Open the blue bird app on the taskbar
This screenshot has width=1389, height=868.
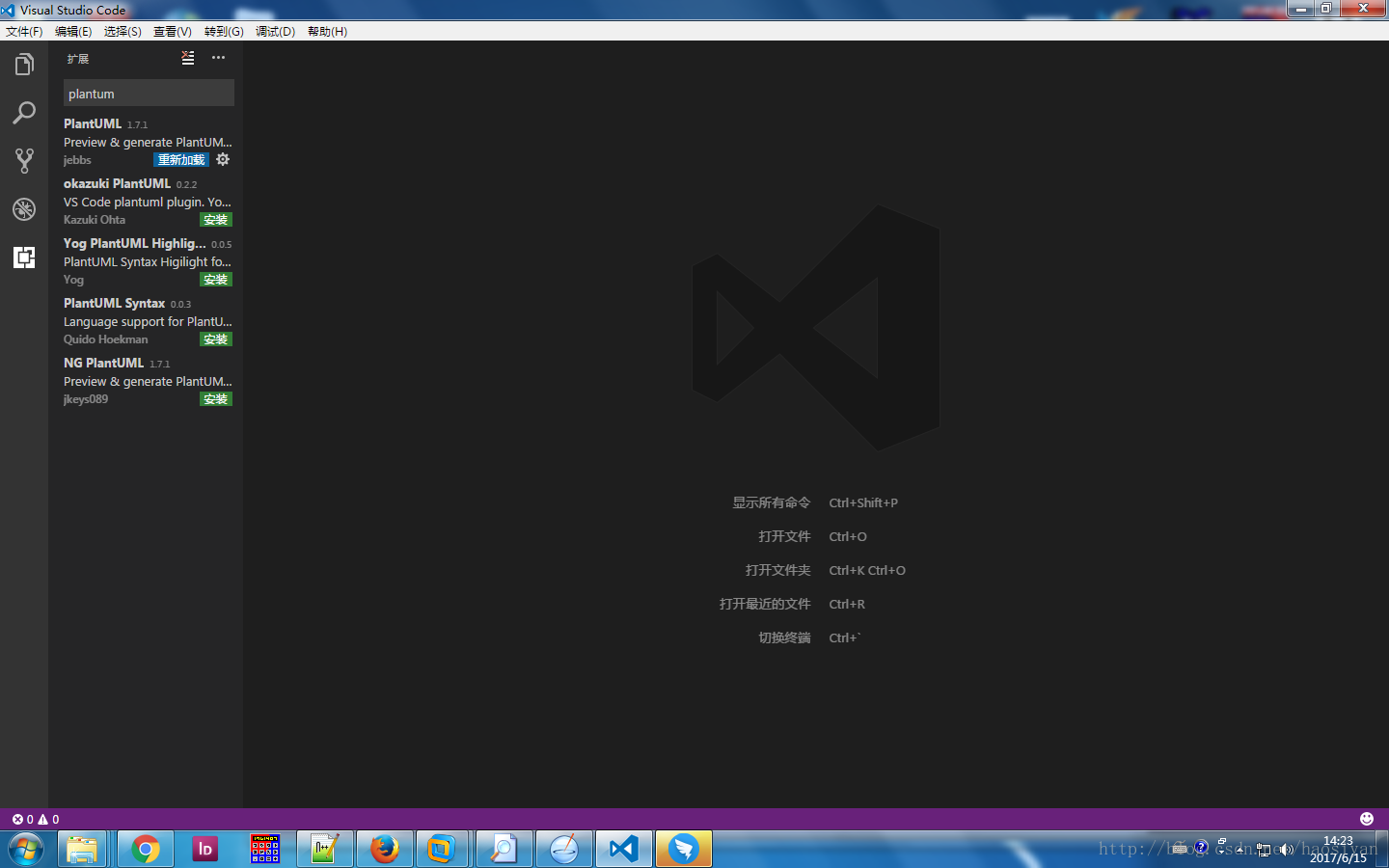[684, 850]
